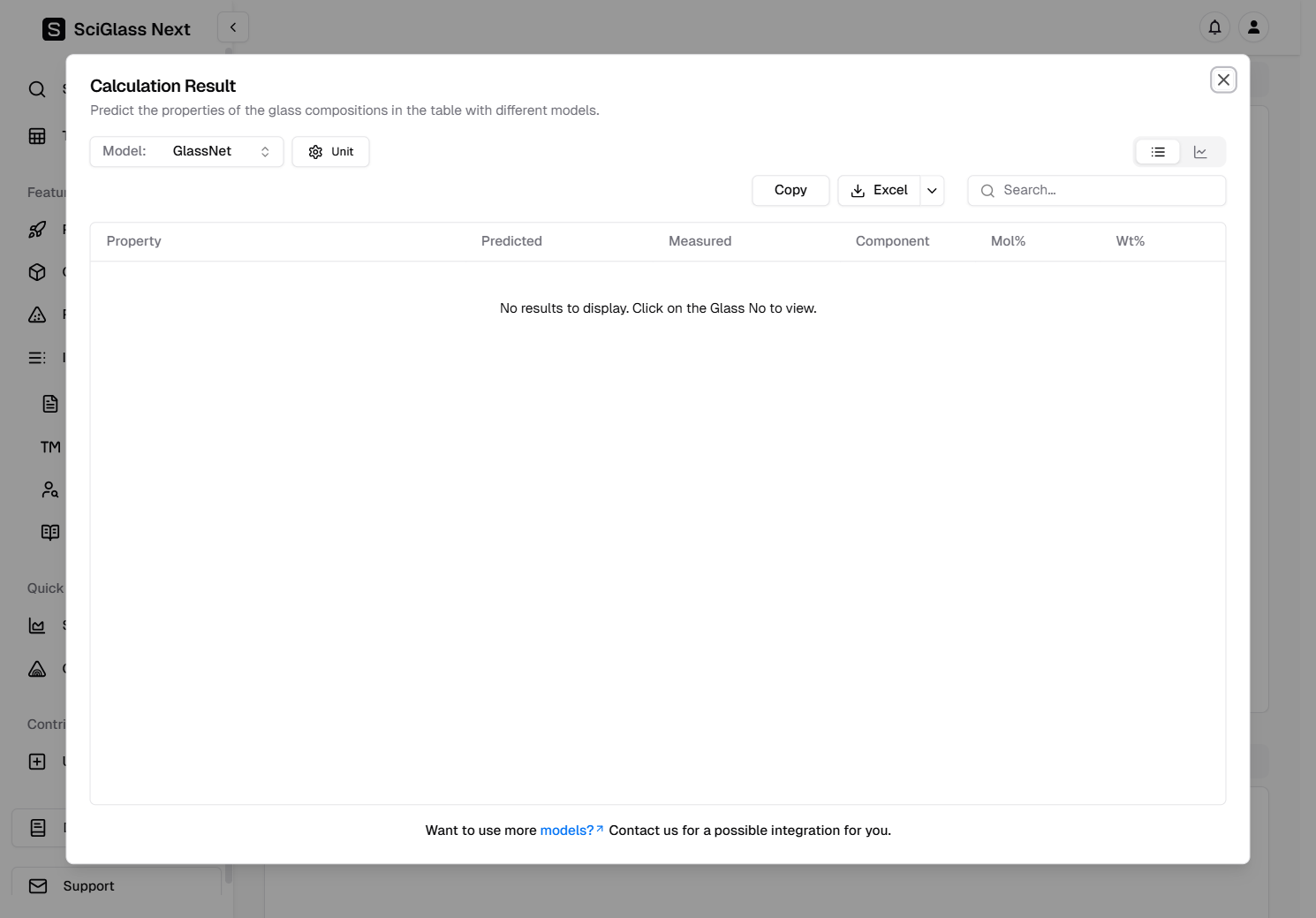This screenshot has width=1316, height=918.
Task: Follow the "models?" link
Action: (567, 831)
